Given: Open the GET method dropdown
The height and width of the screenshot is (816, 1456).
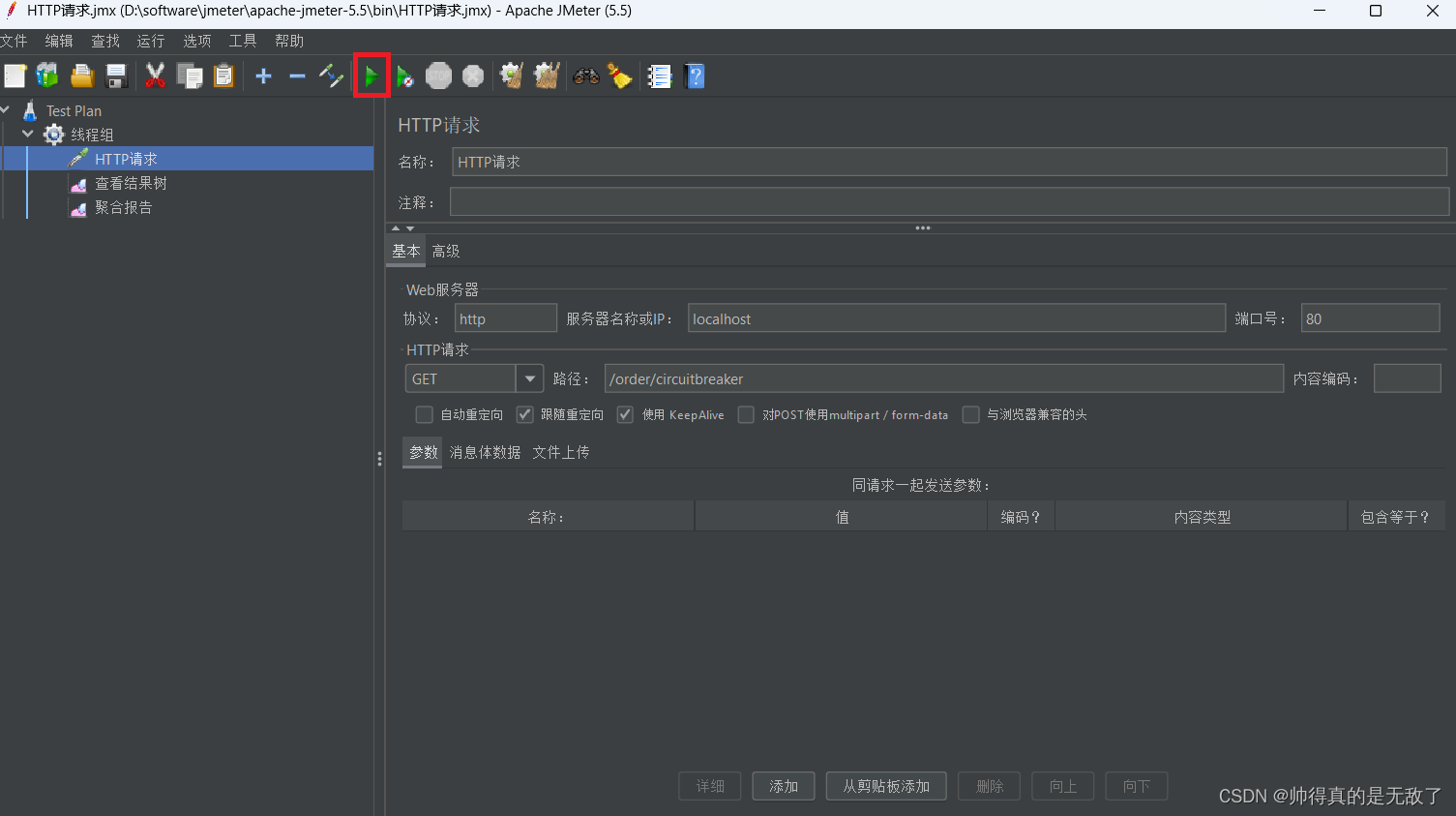Looking at the screenshot, I should [x=529, y=378].
